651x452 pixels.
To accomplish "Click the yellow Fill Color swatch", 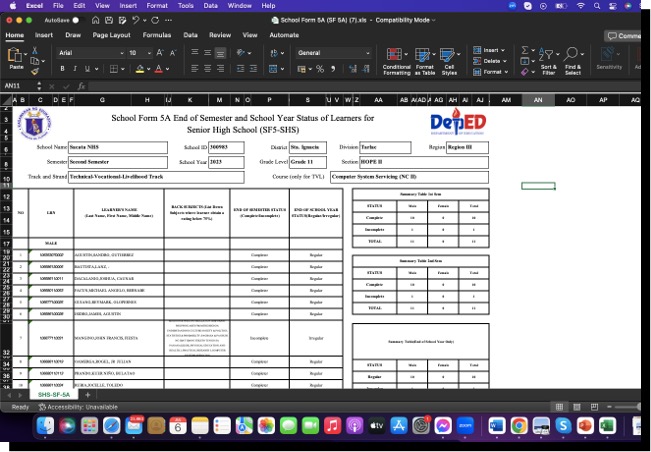I will [140, 69].
